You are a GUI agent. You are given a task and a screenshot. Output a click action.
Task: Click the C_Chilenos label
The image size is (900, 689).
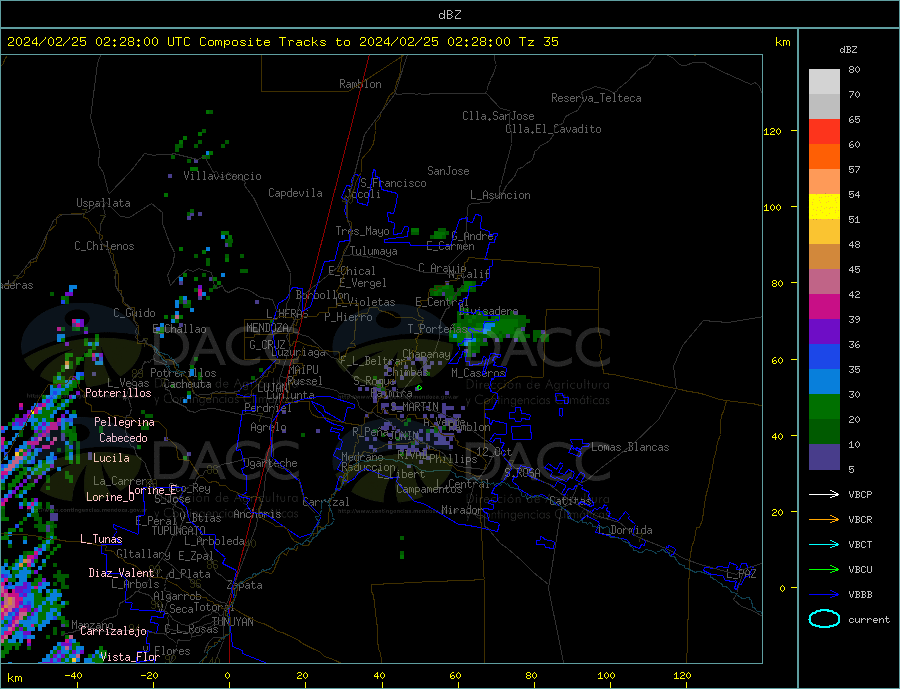104,246
